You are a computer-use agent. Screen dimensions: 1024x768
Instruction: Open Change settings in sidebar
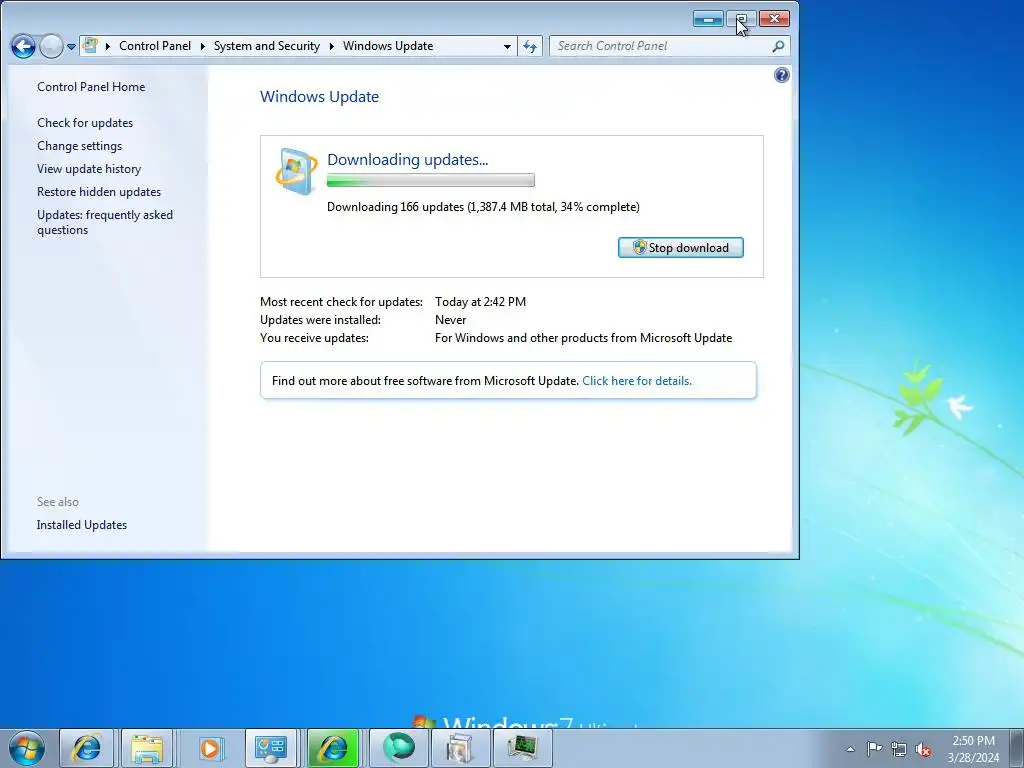pos(79,146)
